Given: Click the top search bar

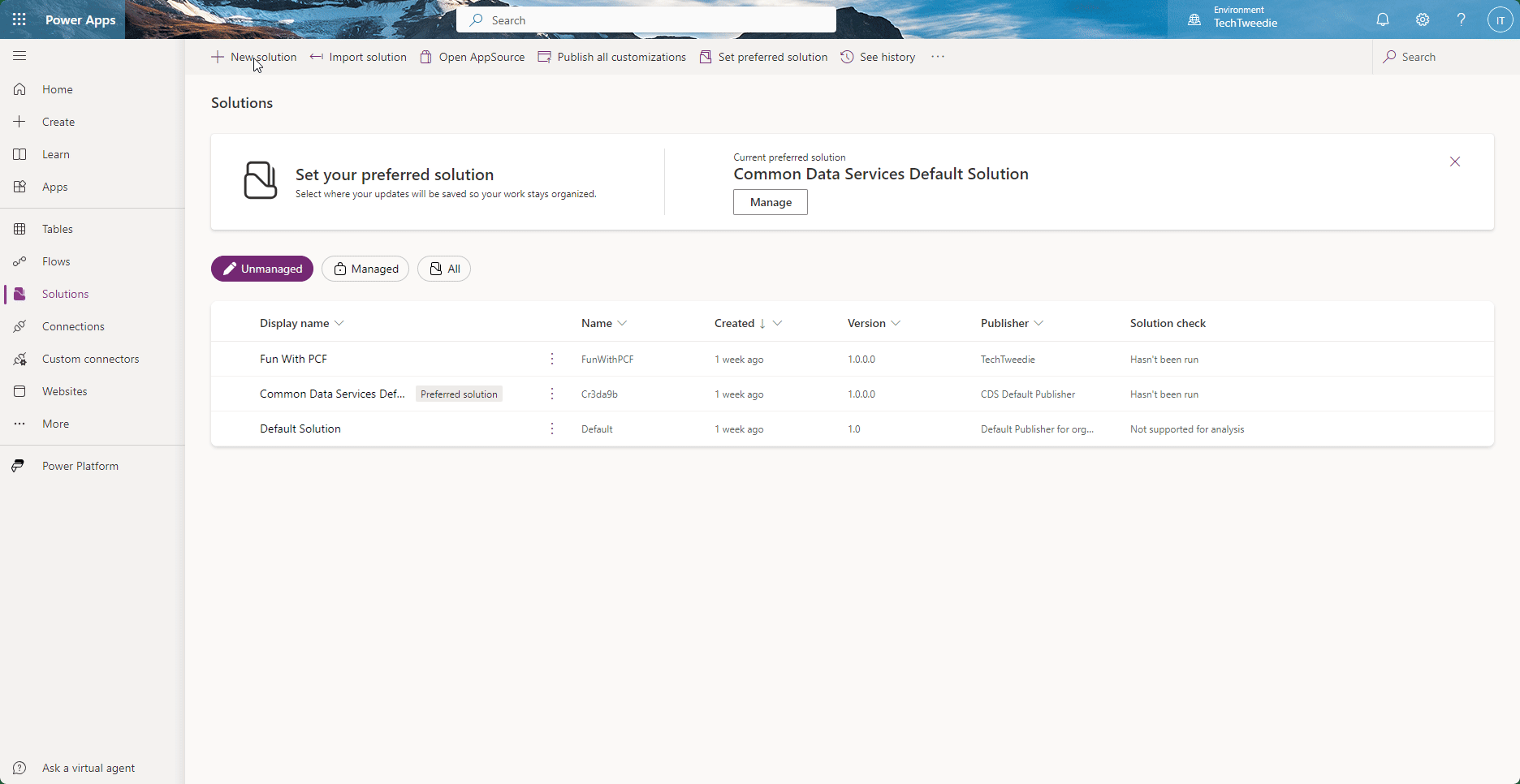Looking at the screenshot, I should 645,19.
